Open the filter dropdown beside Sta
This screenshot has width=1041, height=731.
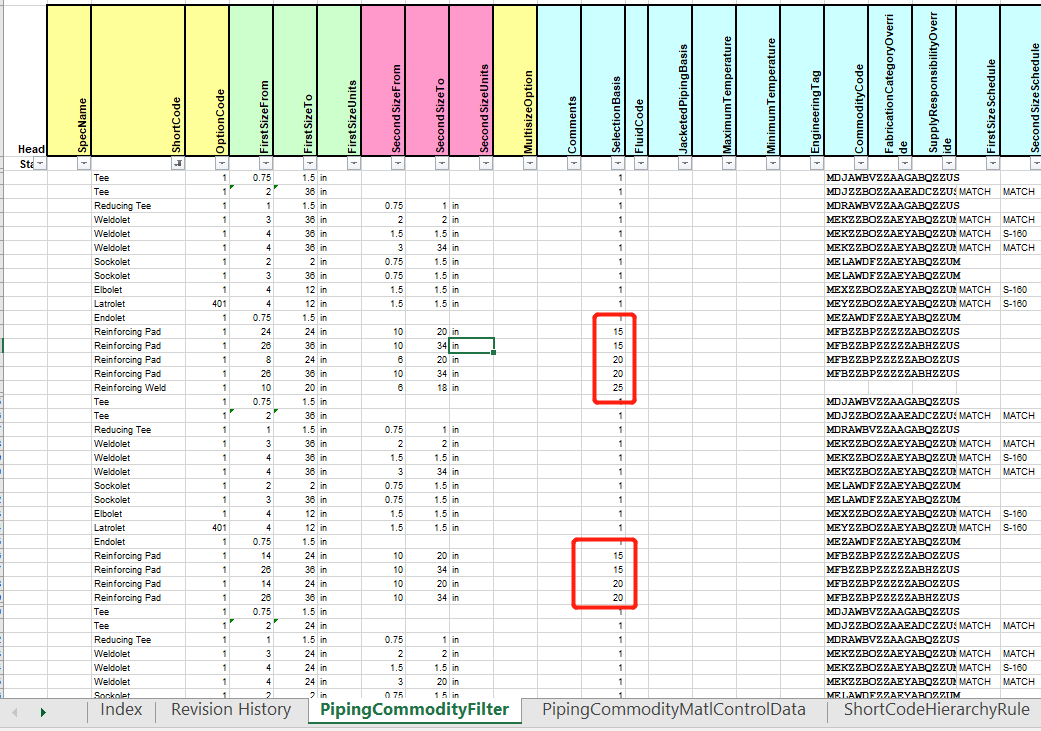click(x=40, y=163)
